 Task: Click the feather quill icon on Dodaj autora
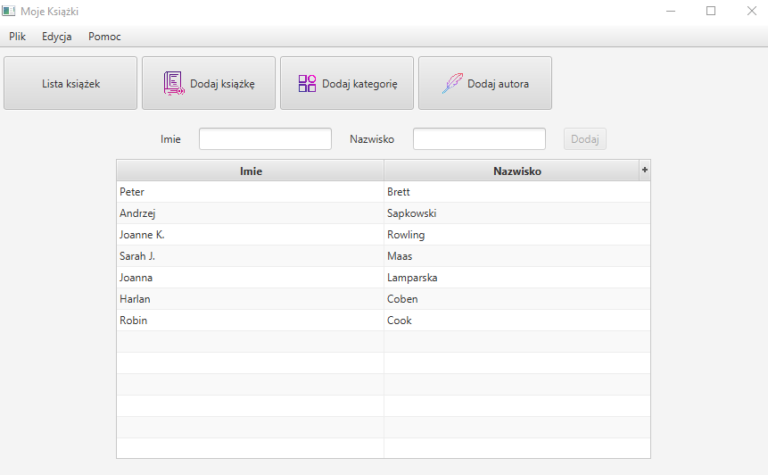point(452,84)
